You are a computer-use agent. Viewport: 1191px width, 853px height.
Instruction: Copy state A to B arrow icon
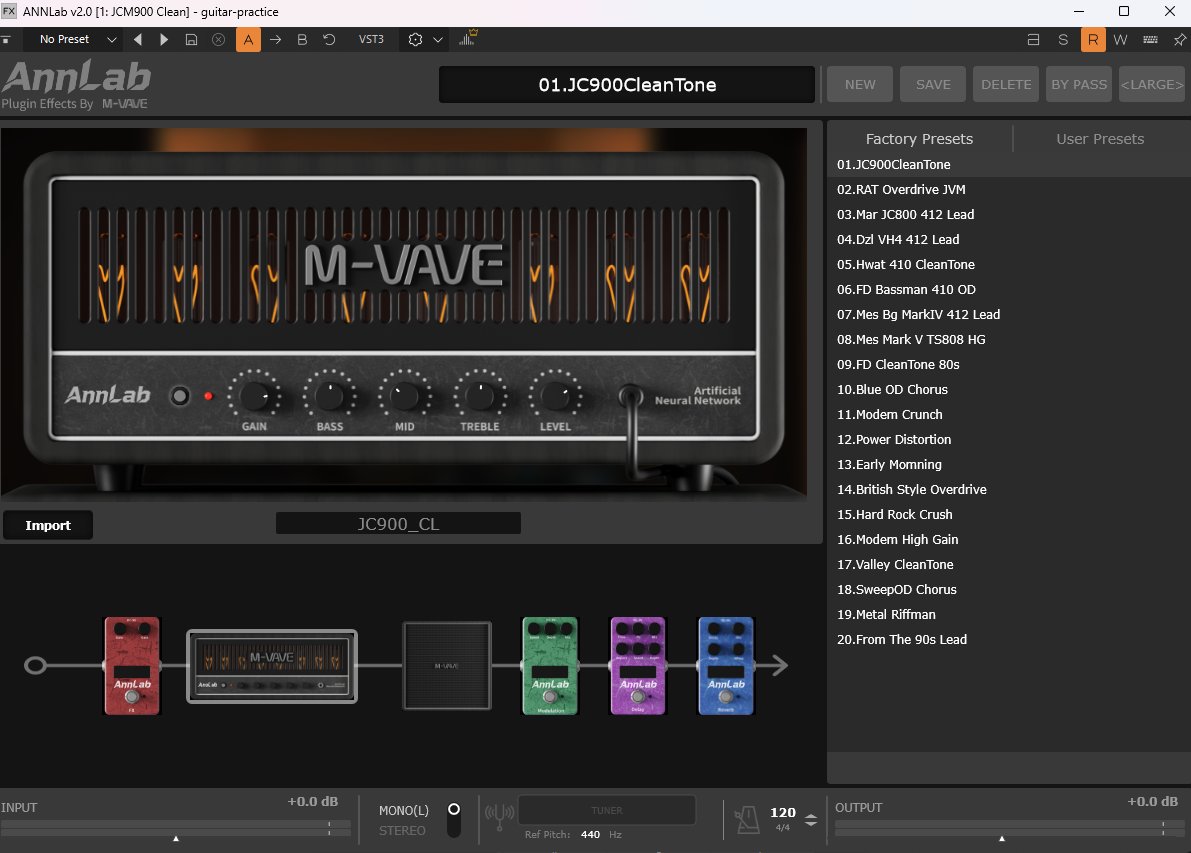(275, 39)
